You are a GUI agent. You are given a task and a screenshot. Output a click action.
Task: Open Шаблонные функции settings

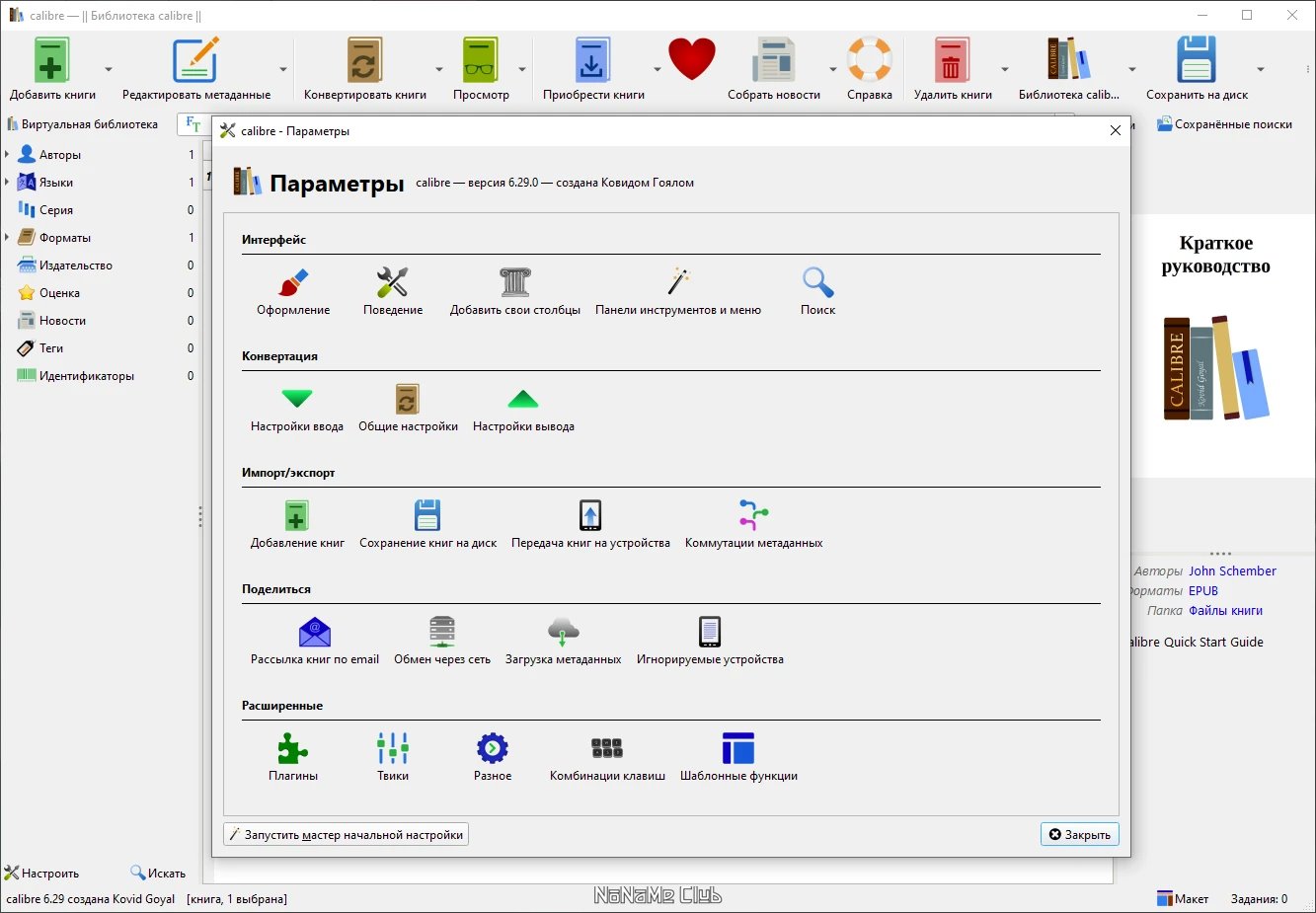738,758
